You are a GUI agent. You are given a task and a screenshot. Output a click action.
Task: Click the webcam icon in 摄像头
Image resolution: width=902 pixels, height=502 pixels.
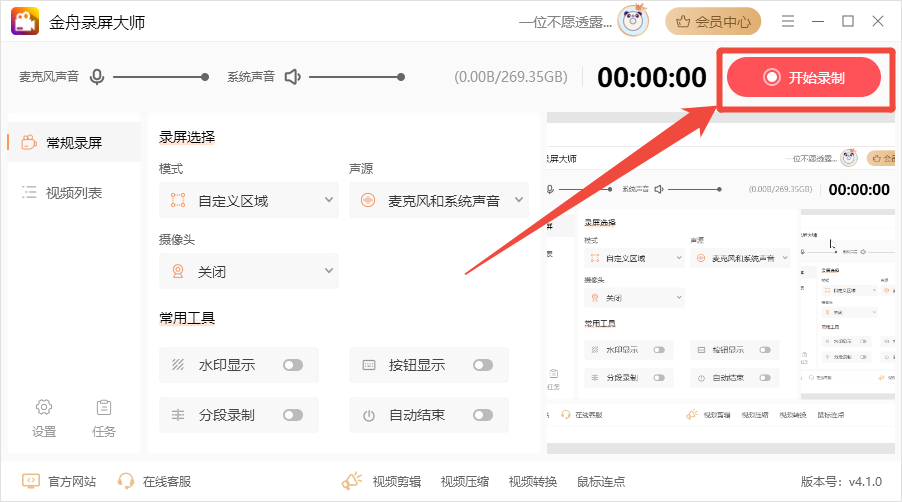click(178, 271)
